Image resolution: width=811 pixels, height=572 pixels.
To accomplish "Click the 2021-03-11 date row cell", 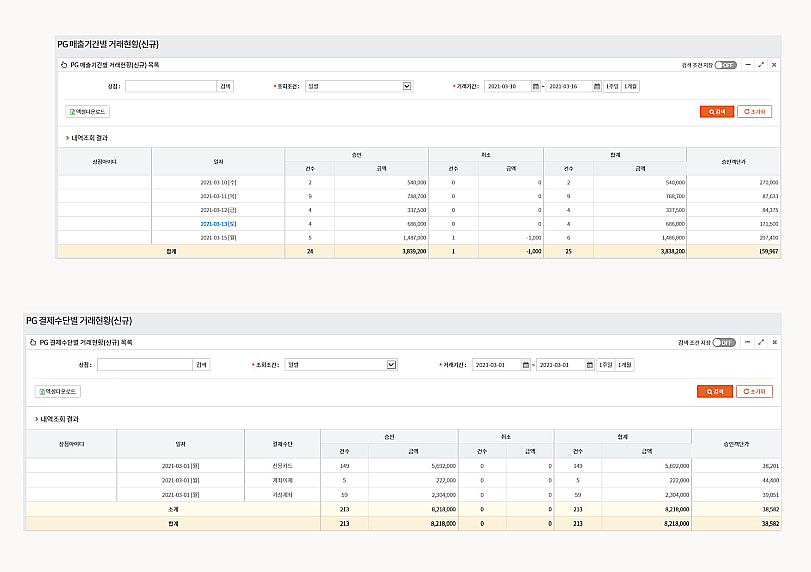I will coord(218,197).
